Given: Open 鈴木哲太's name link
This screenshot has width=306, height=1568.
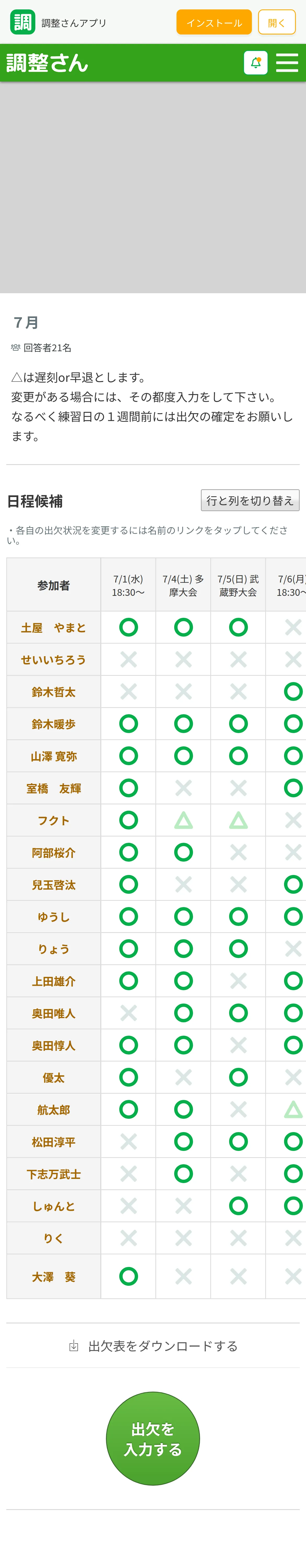Looking at the screenshot, I should point(54,692).
